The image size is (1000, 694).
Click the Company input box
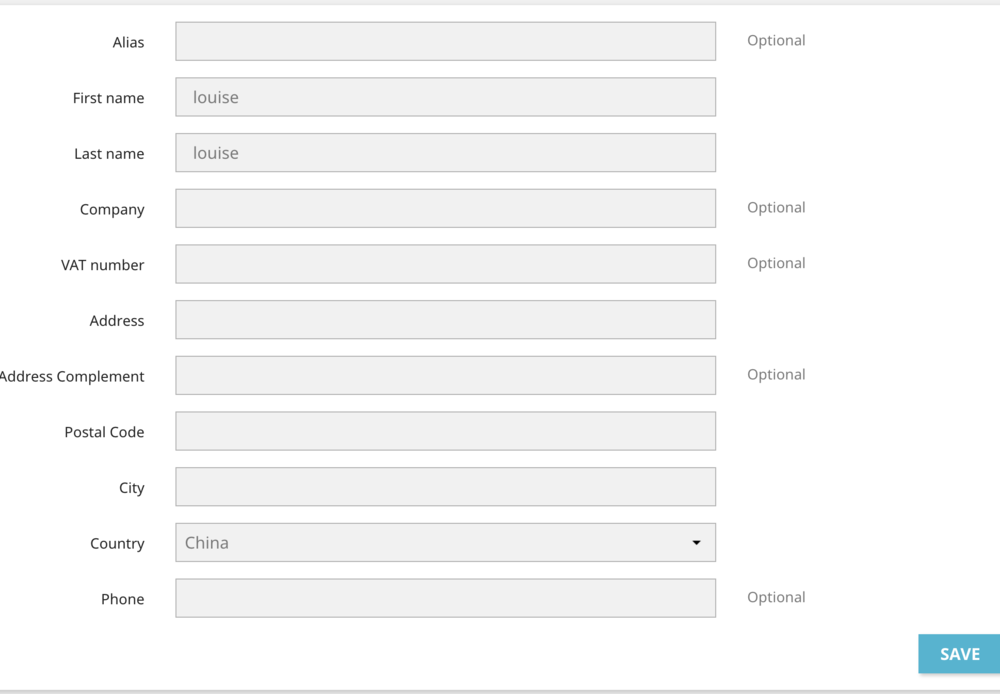pyautogui.click(x=445, y=208)
